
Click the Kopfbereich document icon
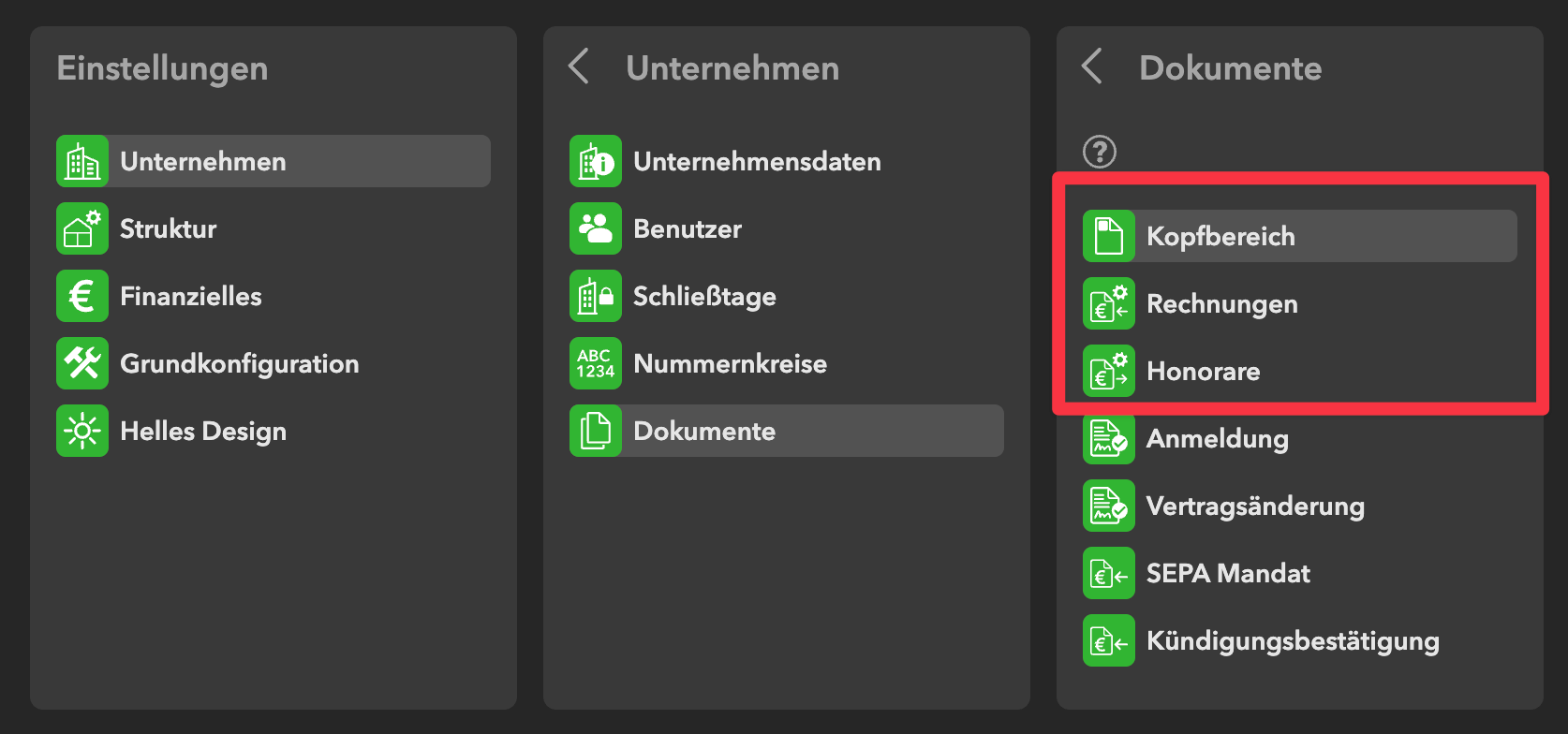(x=1109, y=236)
